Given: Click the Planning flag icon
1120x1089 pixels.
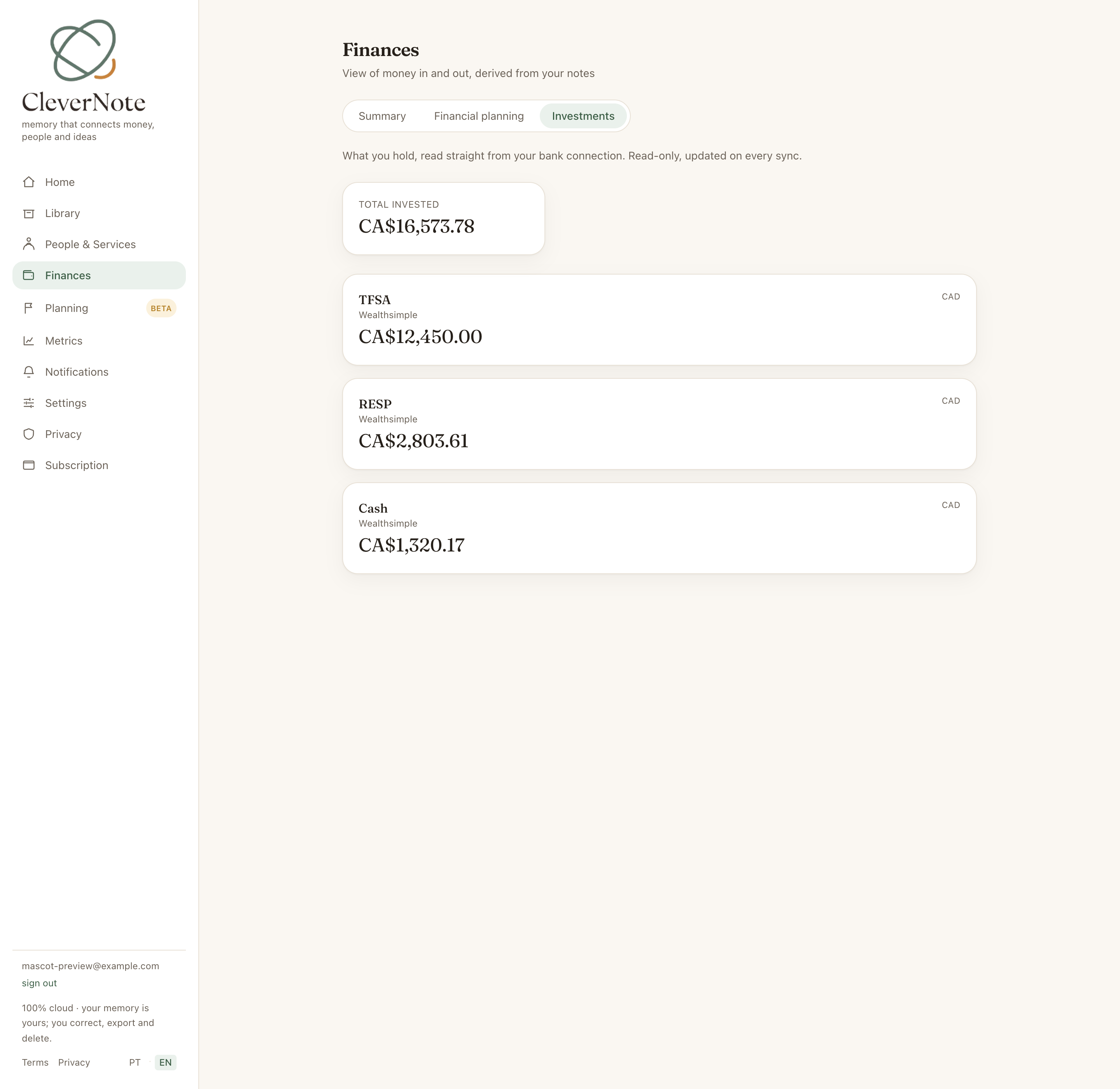Looking at the screenshot, I should point(29,308).
